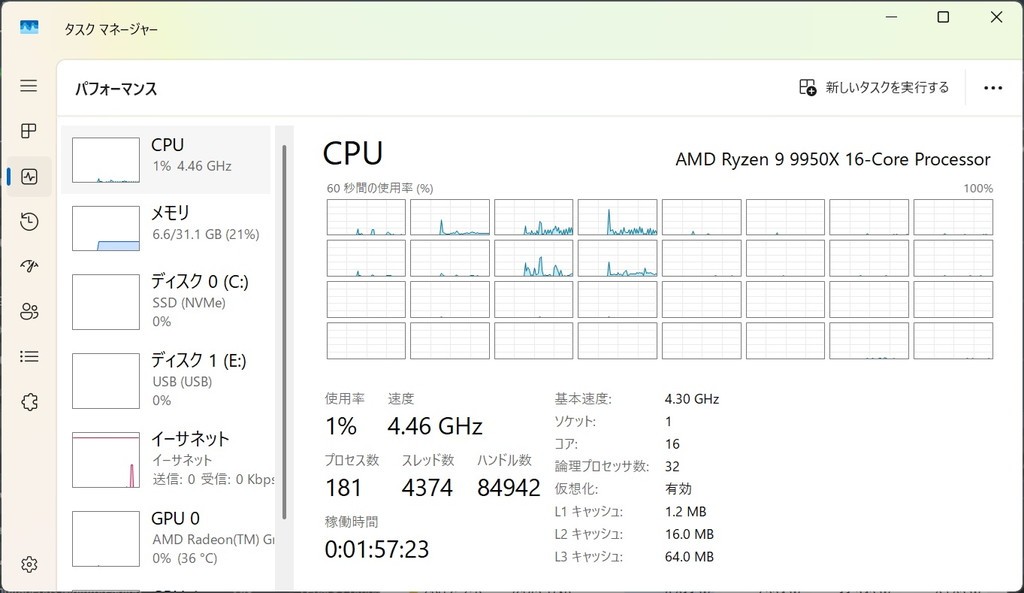Open the hamburger navigation menu
1024x593 pixels.
[28, 86]
